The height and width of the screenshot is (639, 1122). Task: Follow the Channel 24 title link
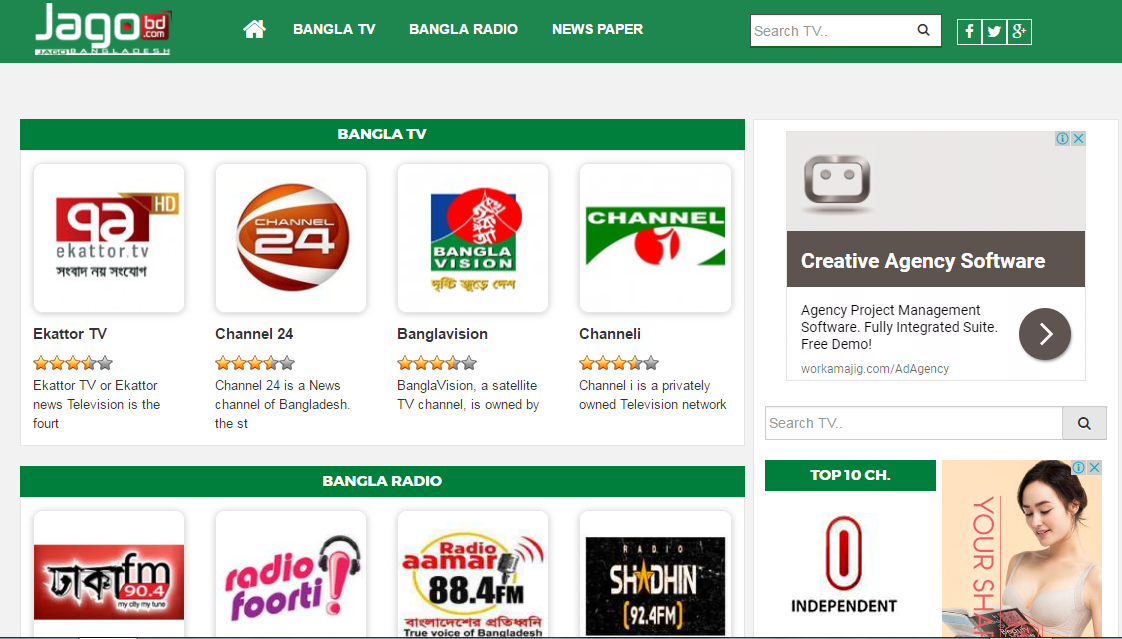point(254,334)
